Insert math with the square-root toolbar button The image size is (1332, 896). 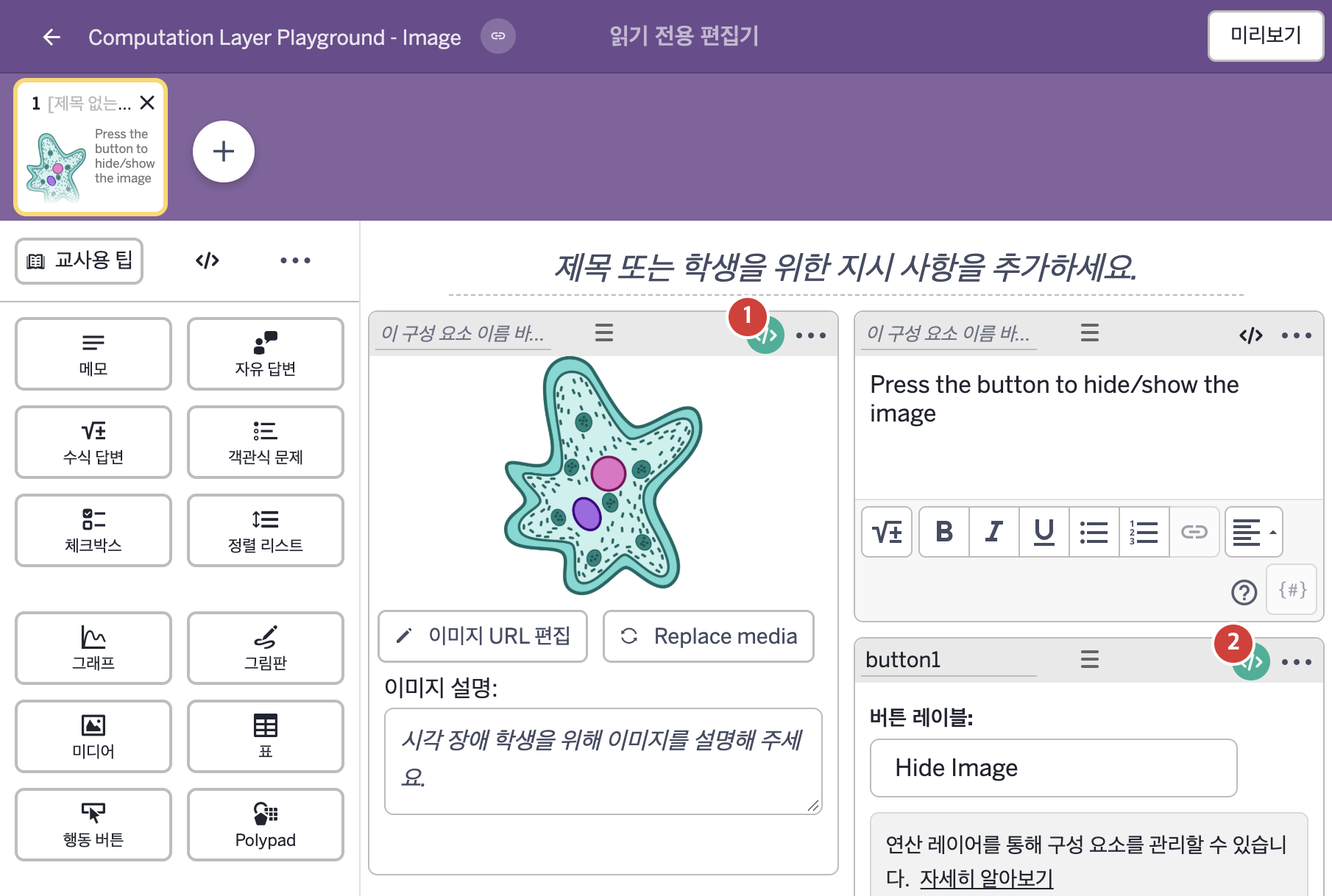887,532
